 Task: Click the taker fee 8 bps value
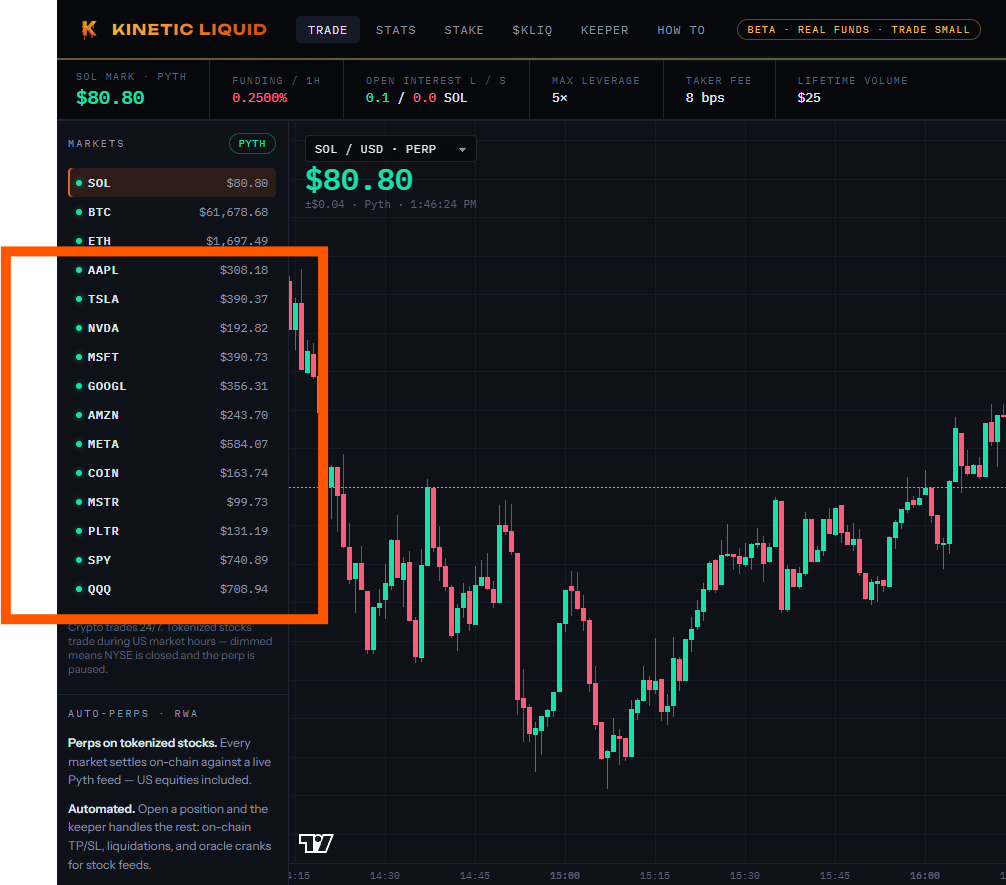[704, 98]
